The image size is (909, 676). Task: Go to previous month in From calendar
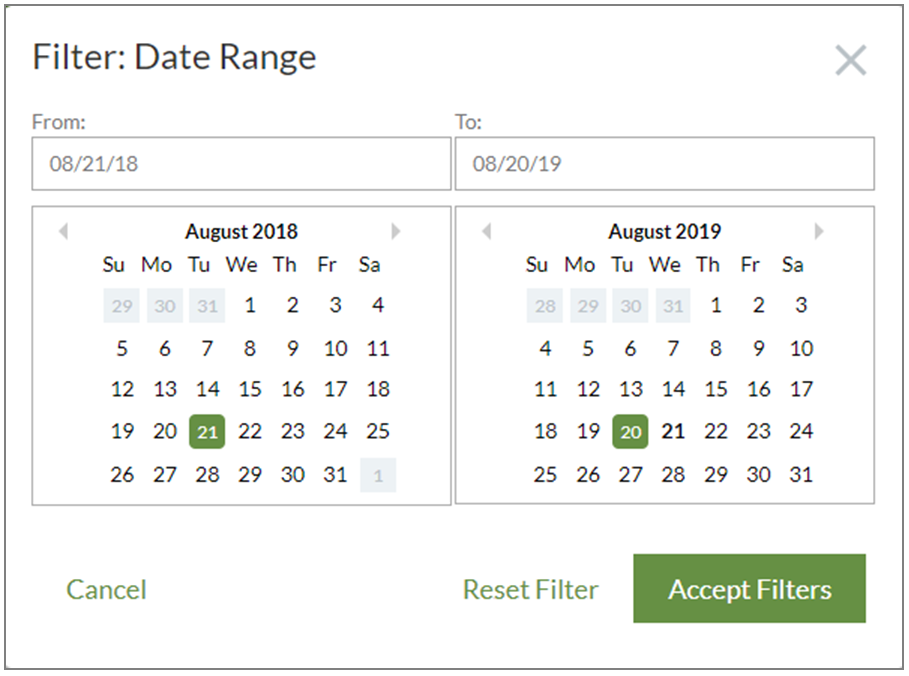pyautogui.click(x=64, y=231)
